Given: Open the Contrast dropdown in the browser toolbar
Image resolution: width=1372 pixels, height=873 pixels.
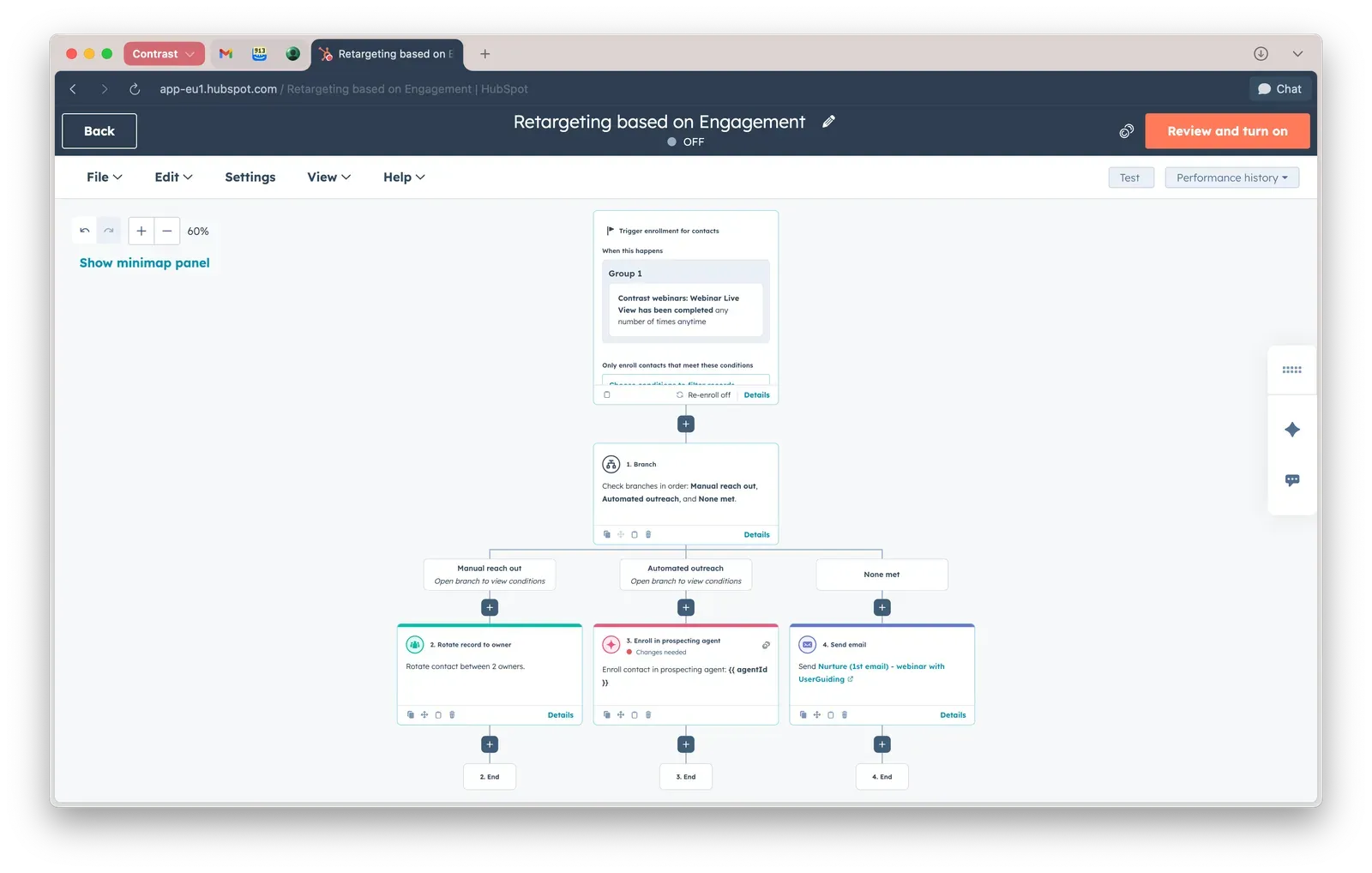Looking at the screenshot, I should click(164, 53).
